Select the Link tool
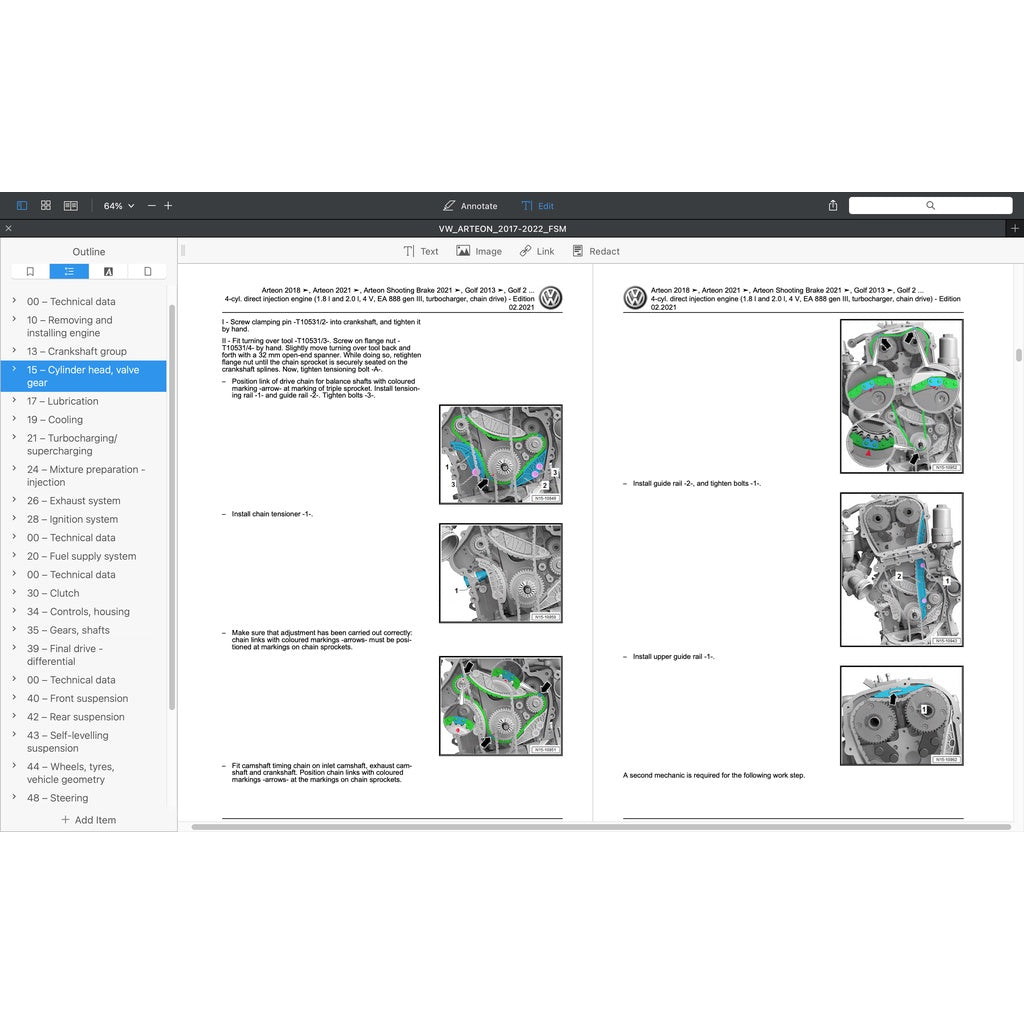Screen dimensions: 1024x1024 click(536, 251)
